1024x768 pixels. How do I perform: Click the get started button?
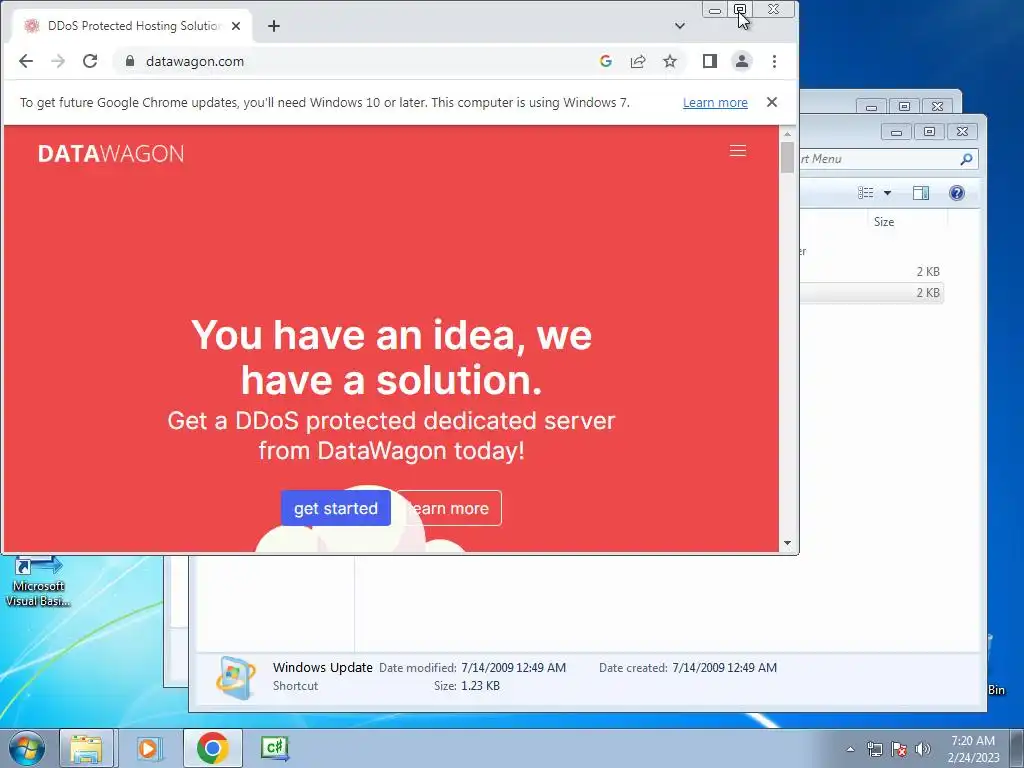(336, 508)
